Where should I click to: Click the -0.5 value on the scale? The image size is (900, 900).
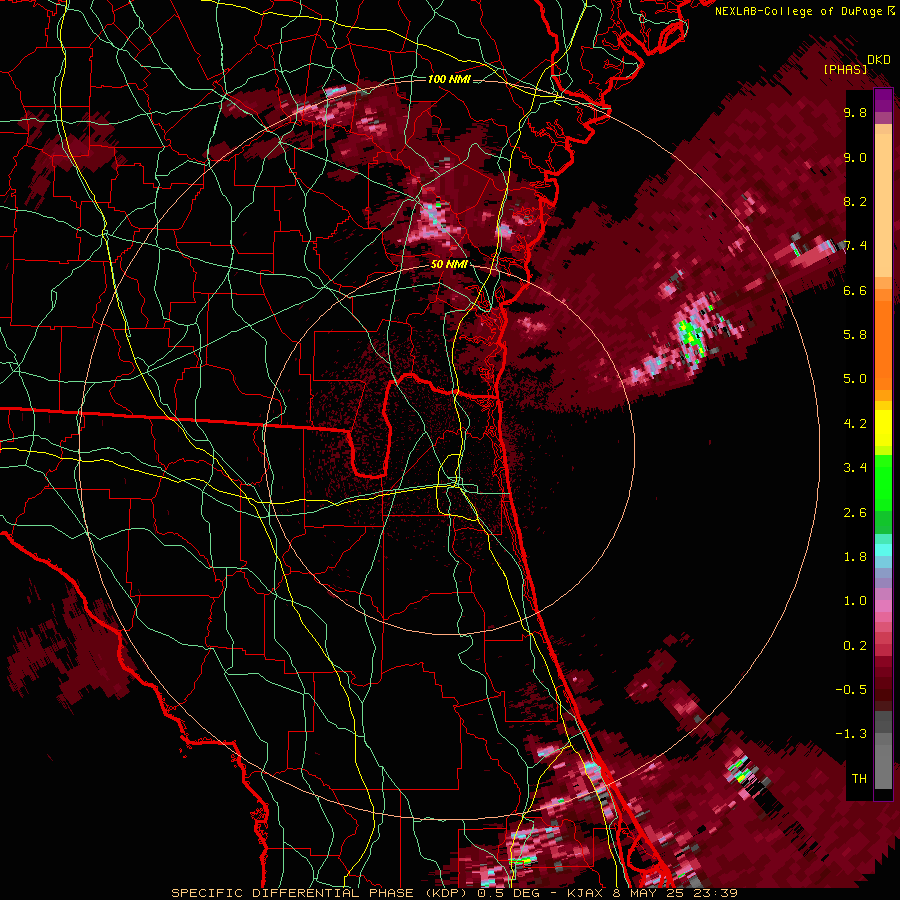tap(851, 690)
